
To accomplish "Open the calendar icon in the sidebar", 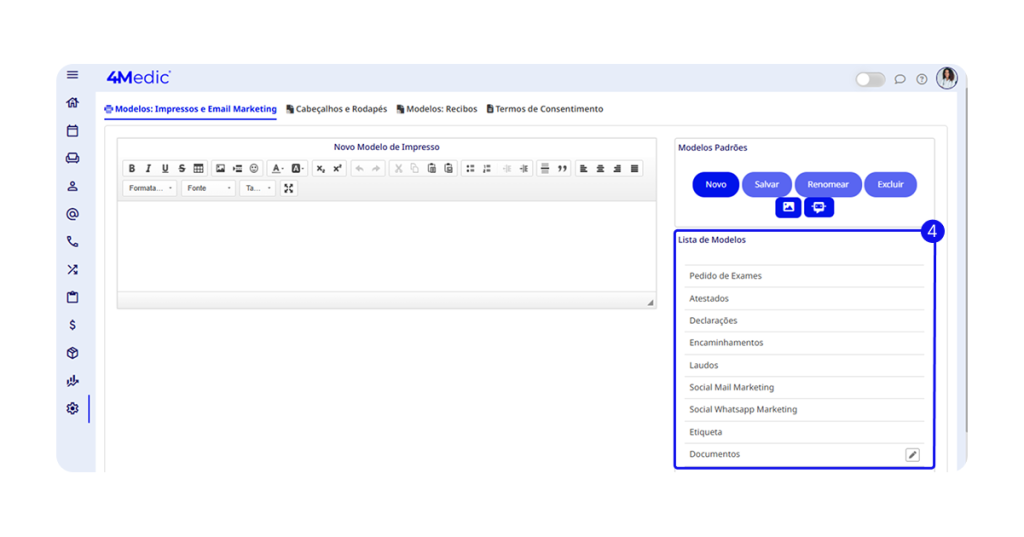I will click(72, 131).
